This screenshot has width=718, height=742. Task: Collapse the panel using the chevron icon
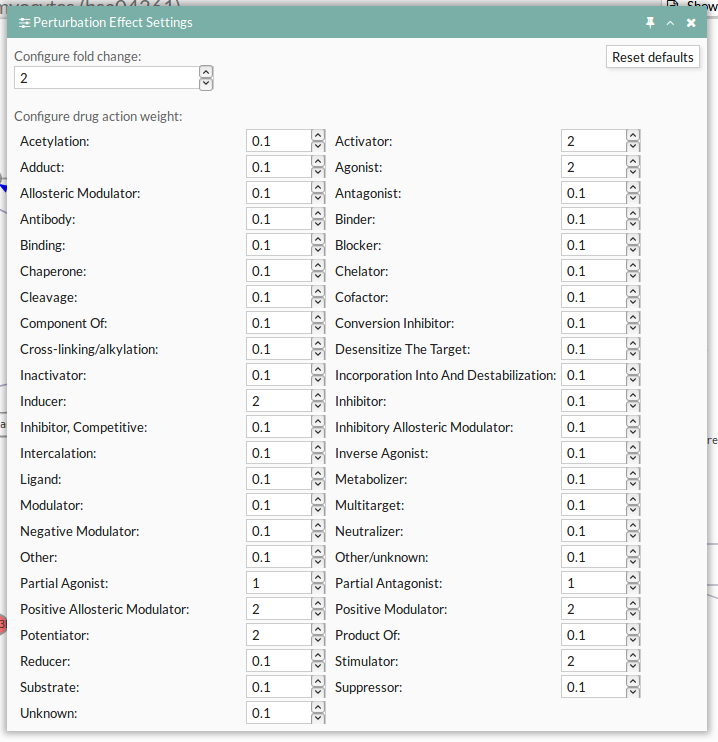(x=671, y=22)
